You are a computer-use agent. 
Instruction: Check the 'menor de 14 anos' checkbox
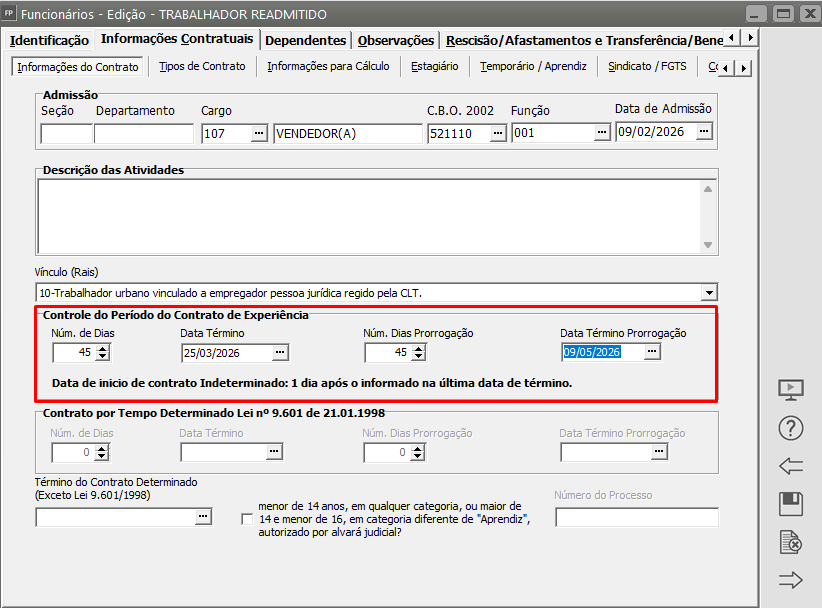(247, 519)
